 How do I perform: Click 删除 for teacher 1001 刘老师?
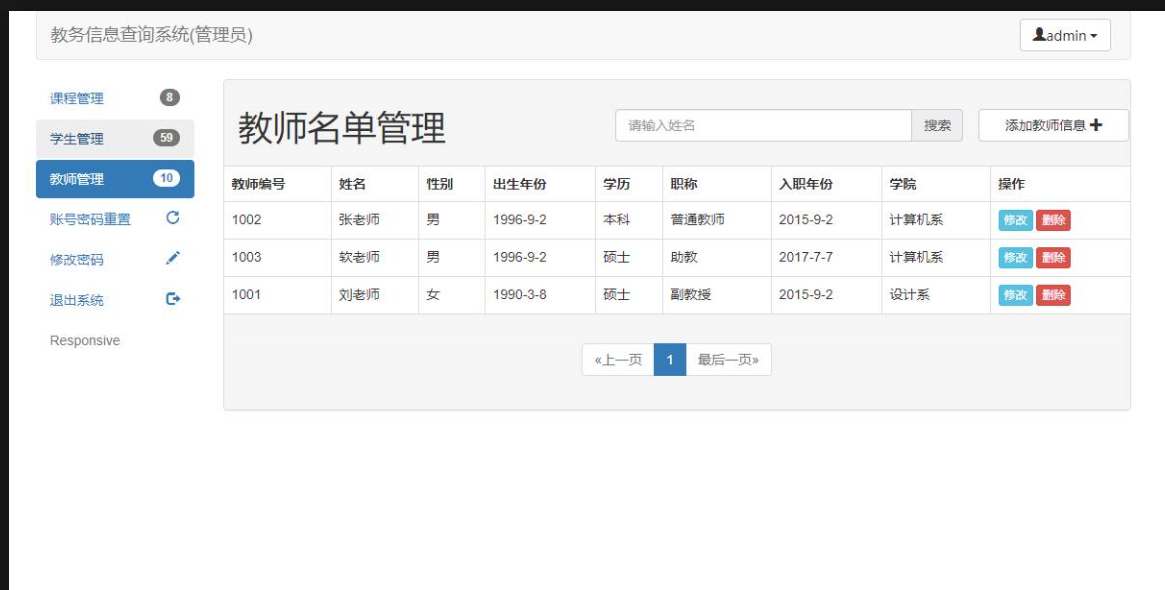(x=1054, y=295)
